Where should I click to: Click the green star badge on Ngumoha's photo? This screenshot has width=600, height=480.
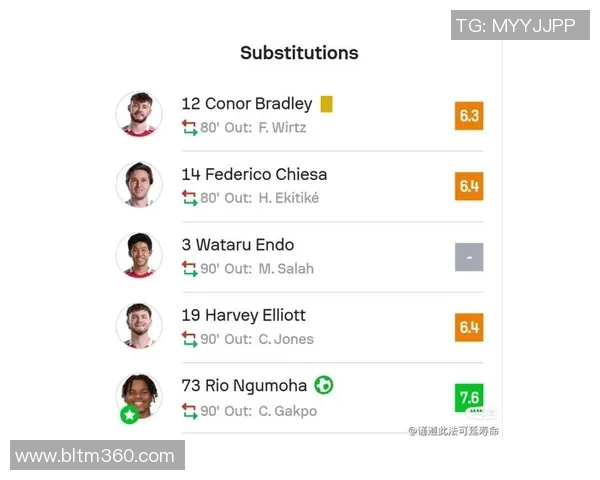pyautogui.click(x=128, y=414)
